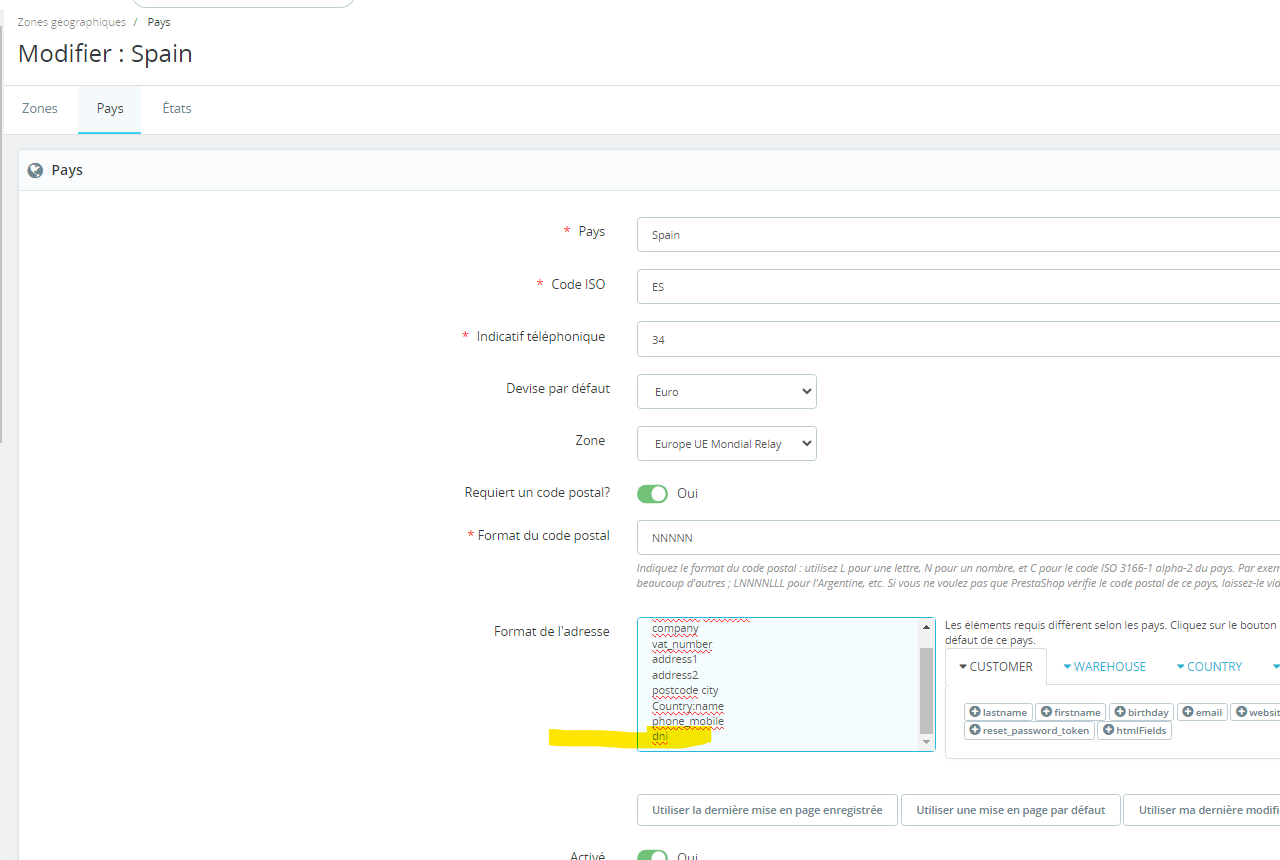Screen dimensions: 1280x860
Task: Open the Zone dropdown
Action: pyautogui.click(x=727, y=443)
